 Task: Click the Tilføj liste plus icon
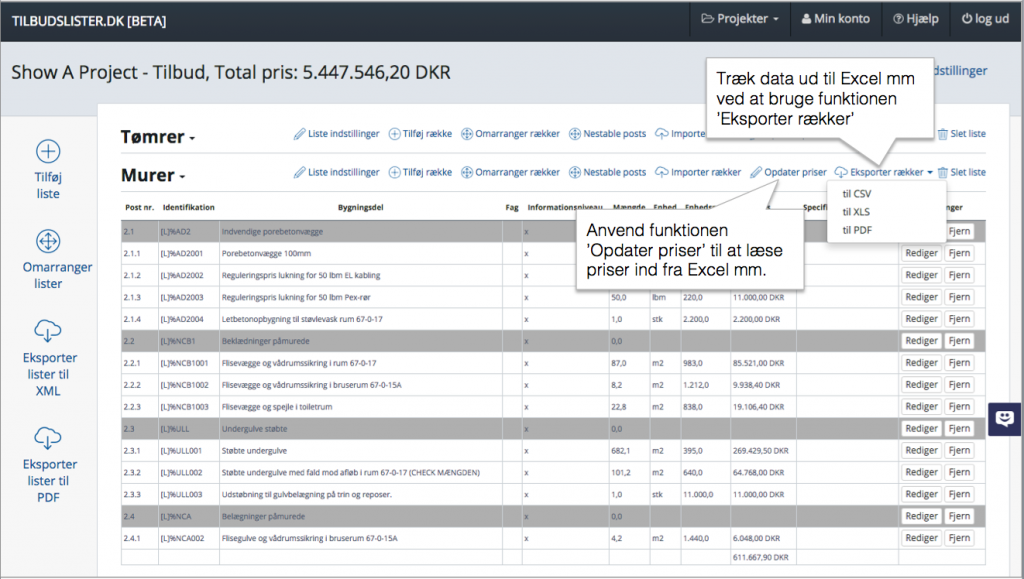pos(48,151)
